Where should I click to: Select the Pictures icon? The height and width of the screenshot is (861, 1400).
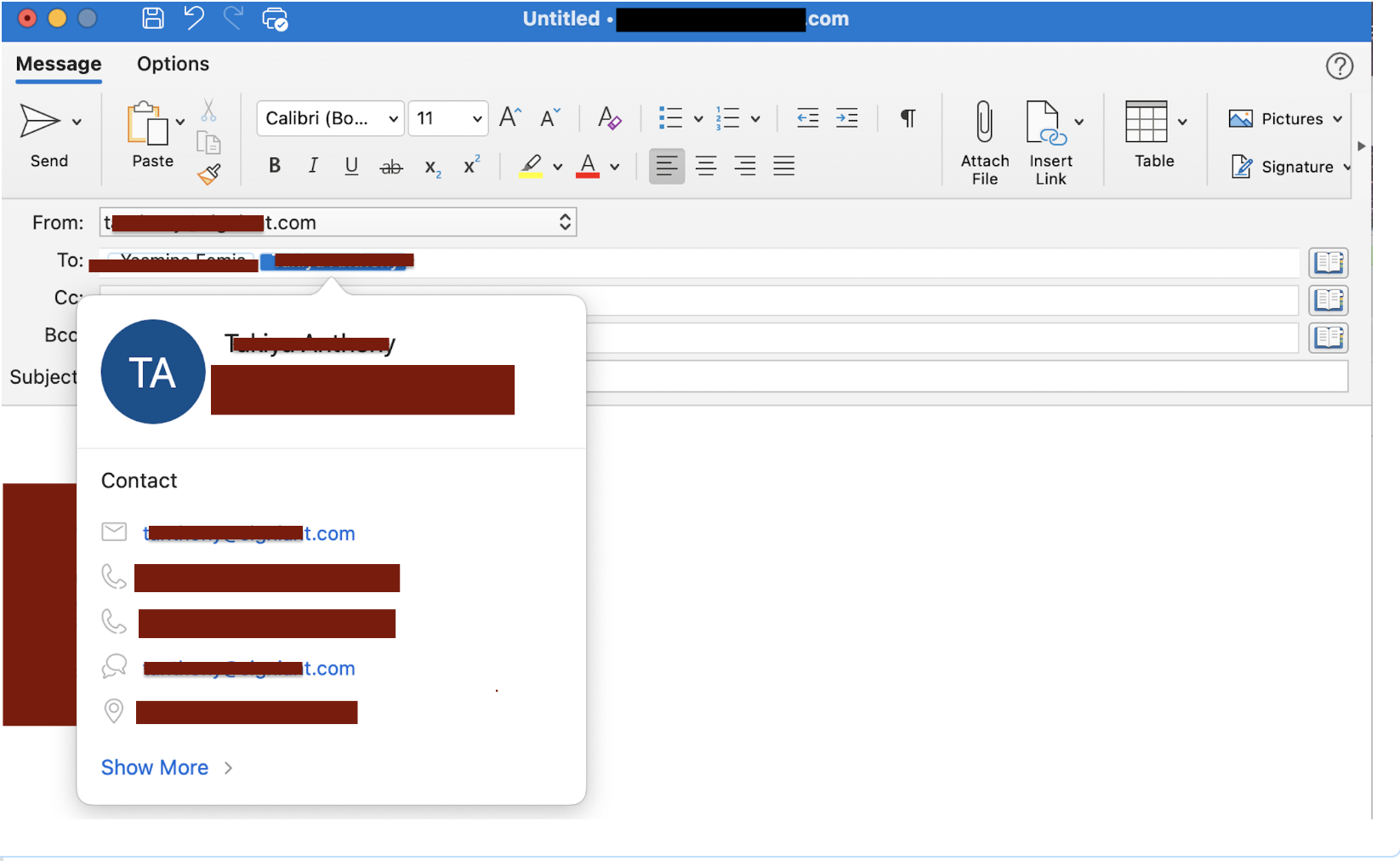(1241, 118)
